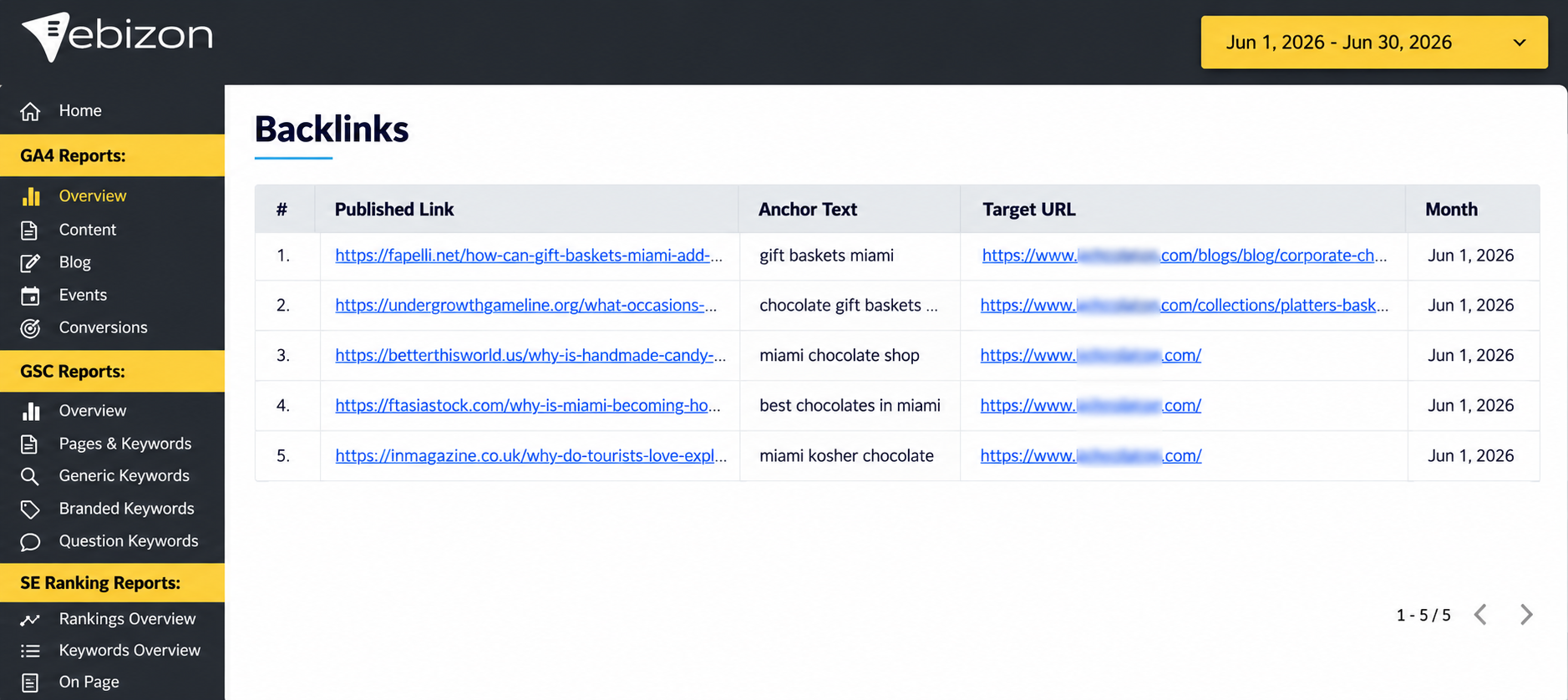Screen dimensions: 1568x700
Task: Open the Question Keywords speech bubble icon
Action: [x=30, y=542]
